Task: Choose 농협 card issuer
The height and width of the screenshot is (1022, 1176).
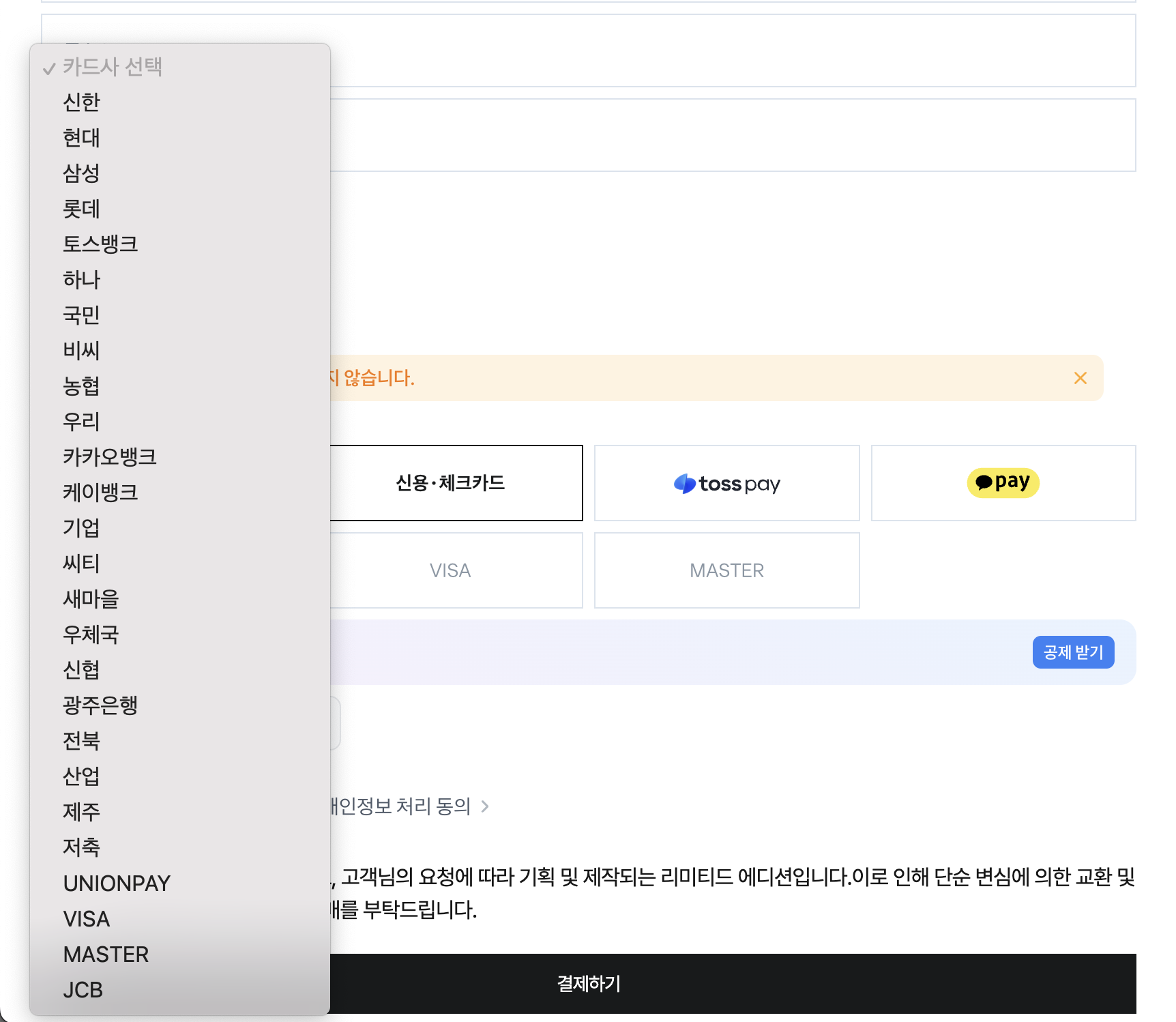Action: tap(180, 386)
